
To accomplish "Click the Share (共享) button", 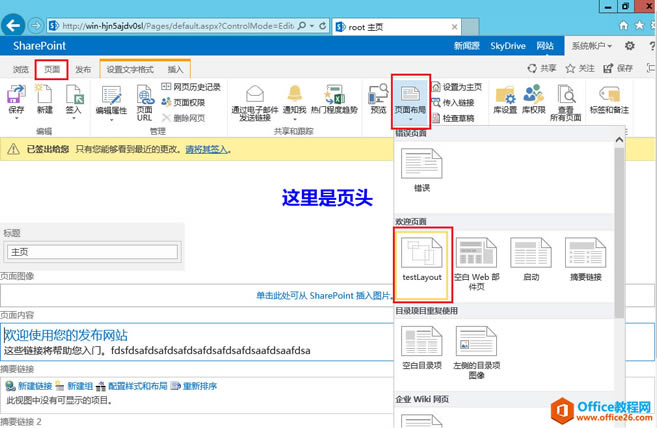I will pos(542,68).
